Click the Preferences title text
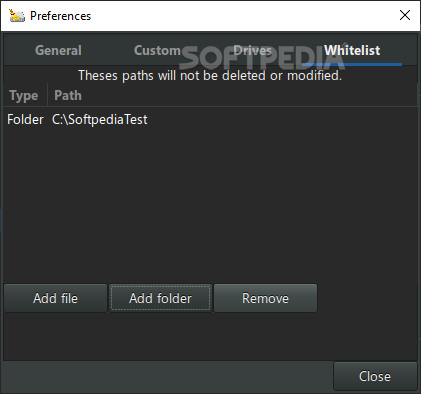 click(60, 16)
